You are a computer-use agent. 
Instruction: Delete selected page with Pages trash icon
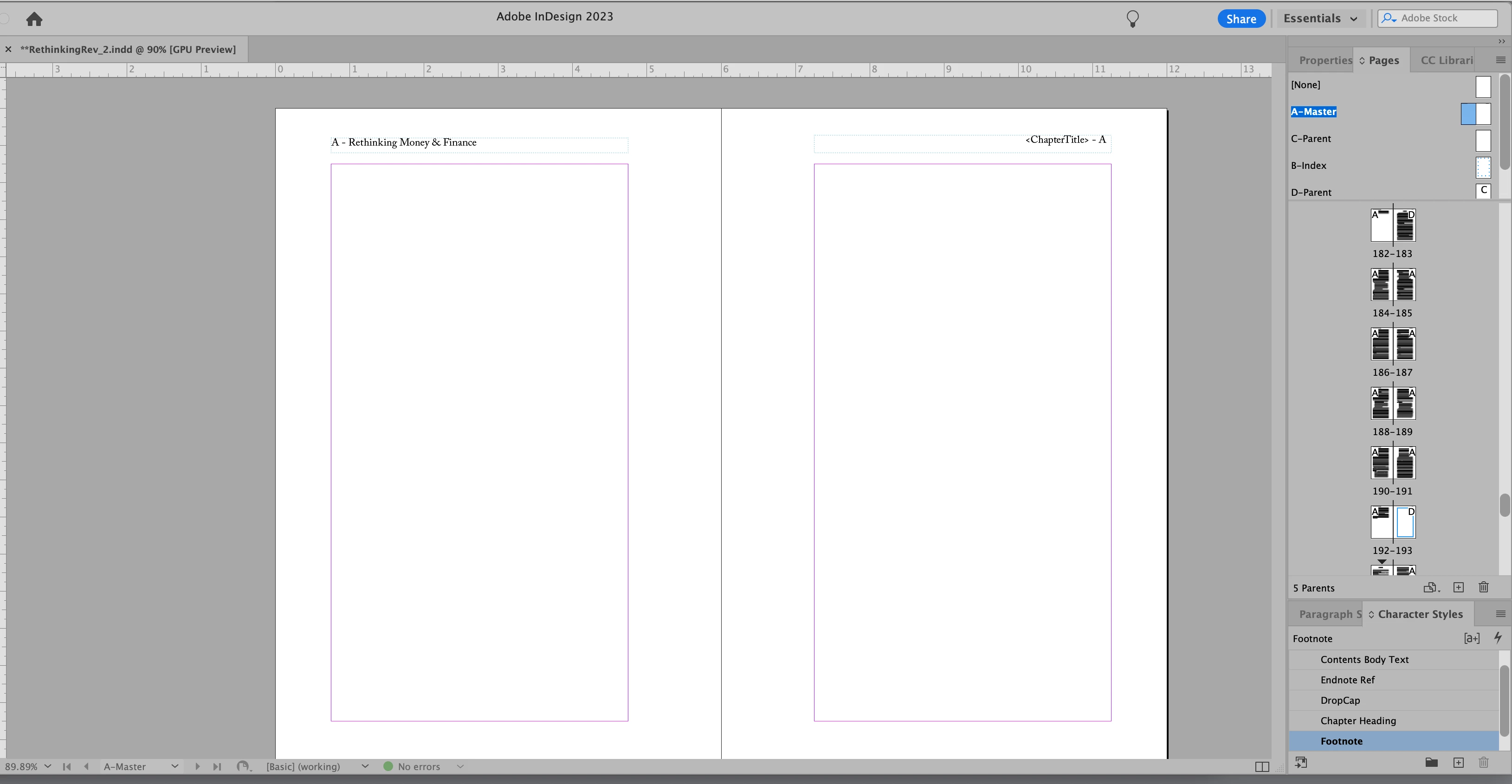tap(1484, 587)
